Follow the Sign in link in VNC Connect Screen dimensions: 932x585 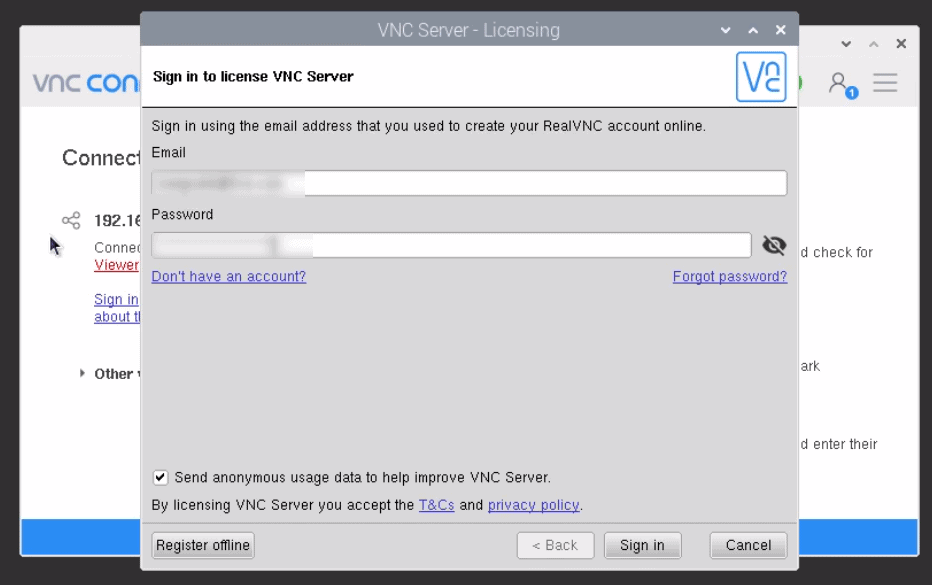[116, 299]
